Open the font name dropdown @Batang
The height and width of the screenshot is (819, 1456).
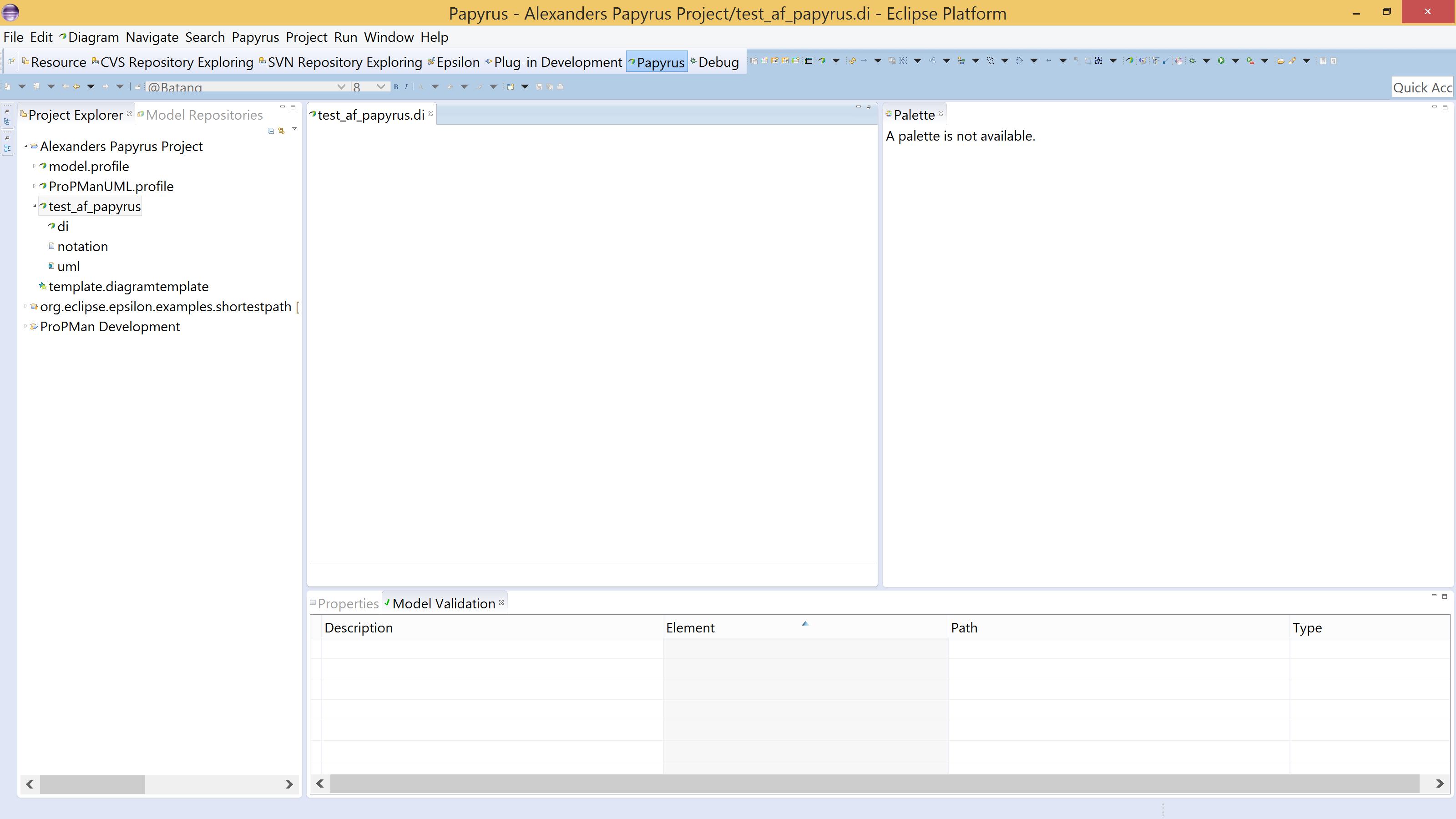click(341, 86)
